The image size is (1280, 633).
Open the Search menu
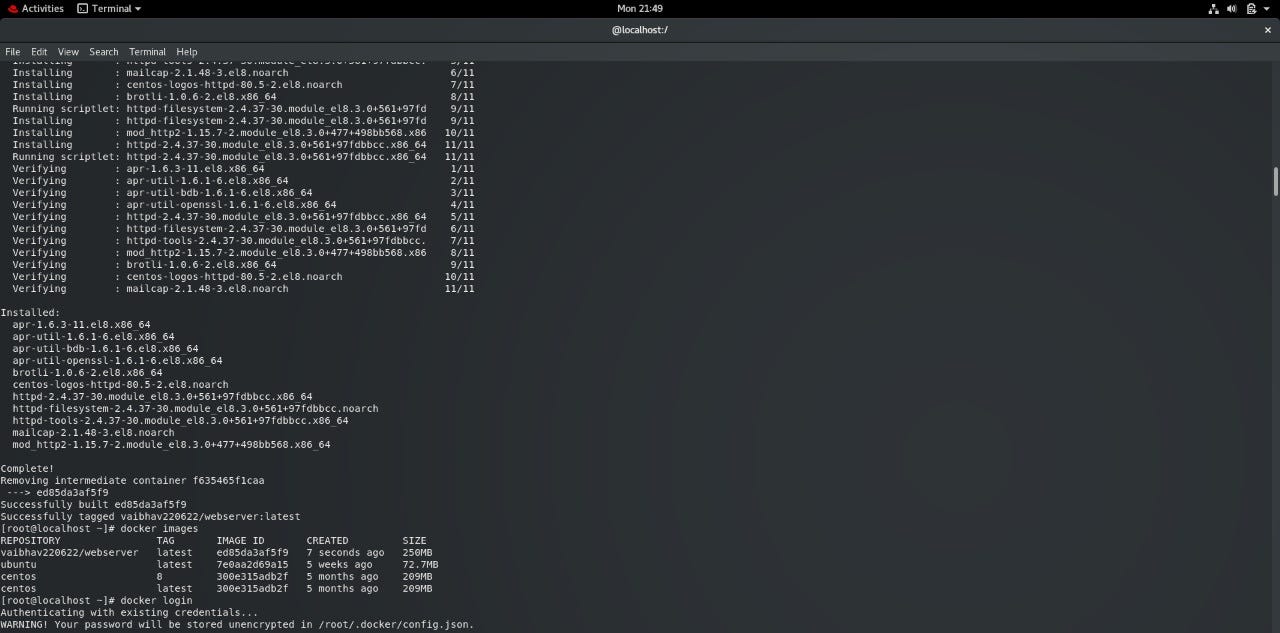coord(103,51)
